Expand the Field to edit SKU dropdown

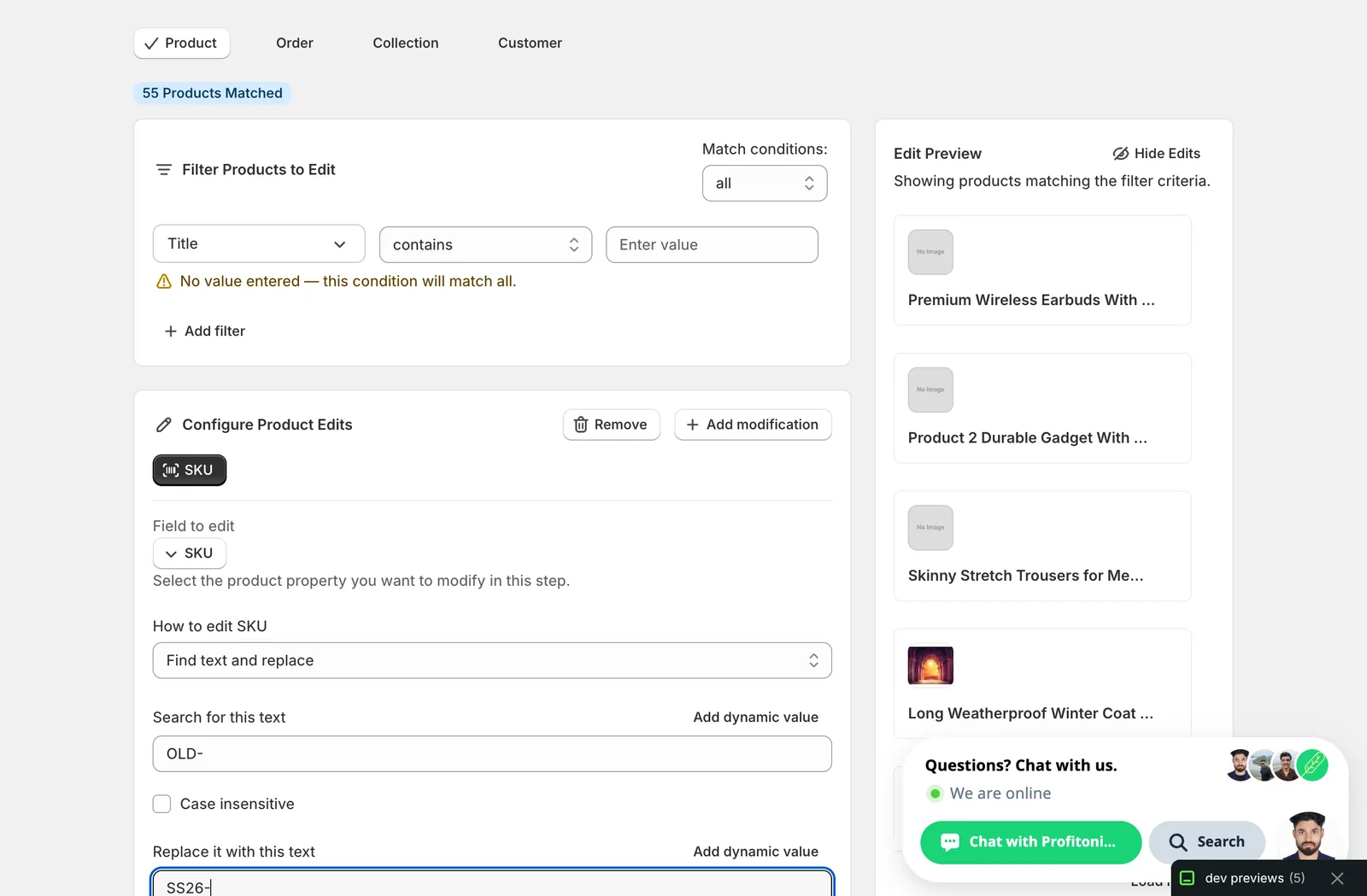(x=189, y=553)
